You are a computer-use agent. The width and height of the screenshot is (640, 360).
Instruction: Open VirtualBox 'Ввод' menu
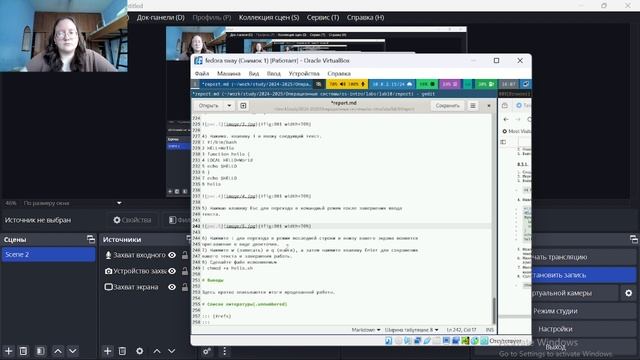(273, 73)
